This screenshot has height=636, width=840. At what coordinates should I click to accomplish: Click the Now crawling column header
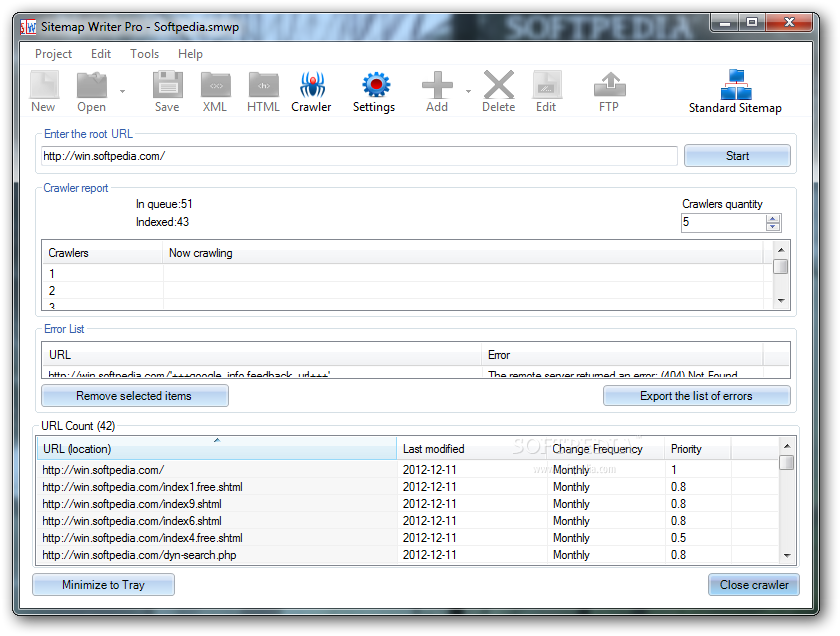(463, 253)
